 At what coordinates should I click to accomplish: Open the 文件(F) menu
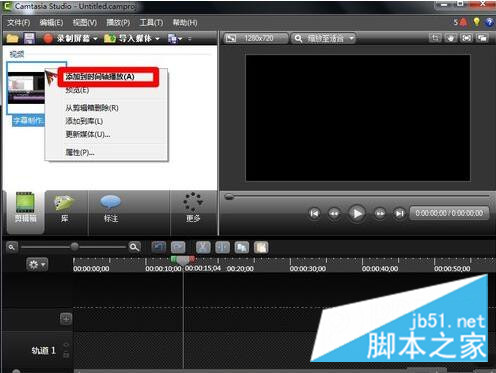19,23
